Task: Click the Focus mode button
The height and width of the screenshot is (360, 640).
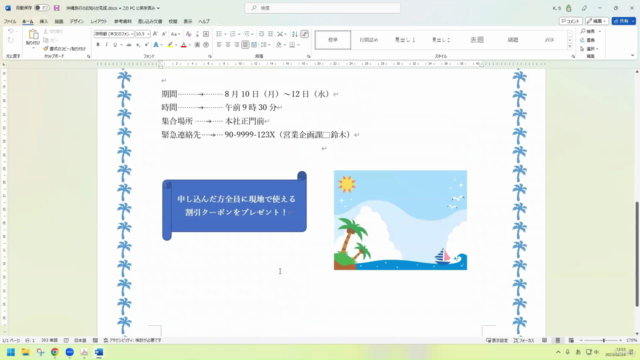Action: click(x=524, y=340)
